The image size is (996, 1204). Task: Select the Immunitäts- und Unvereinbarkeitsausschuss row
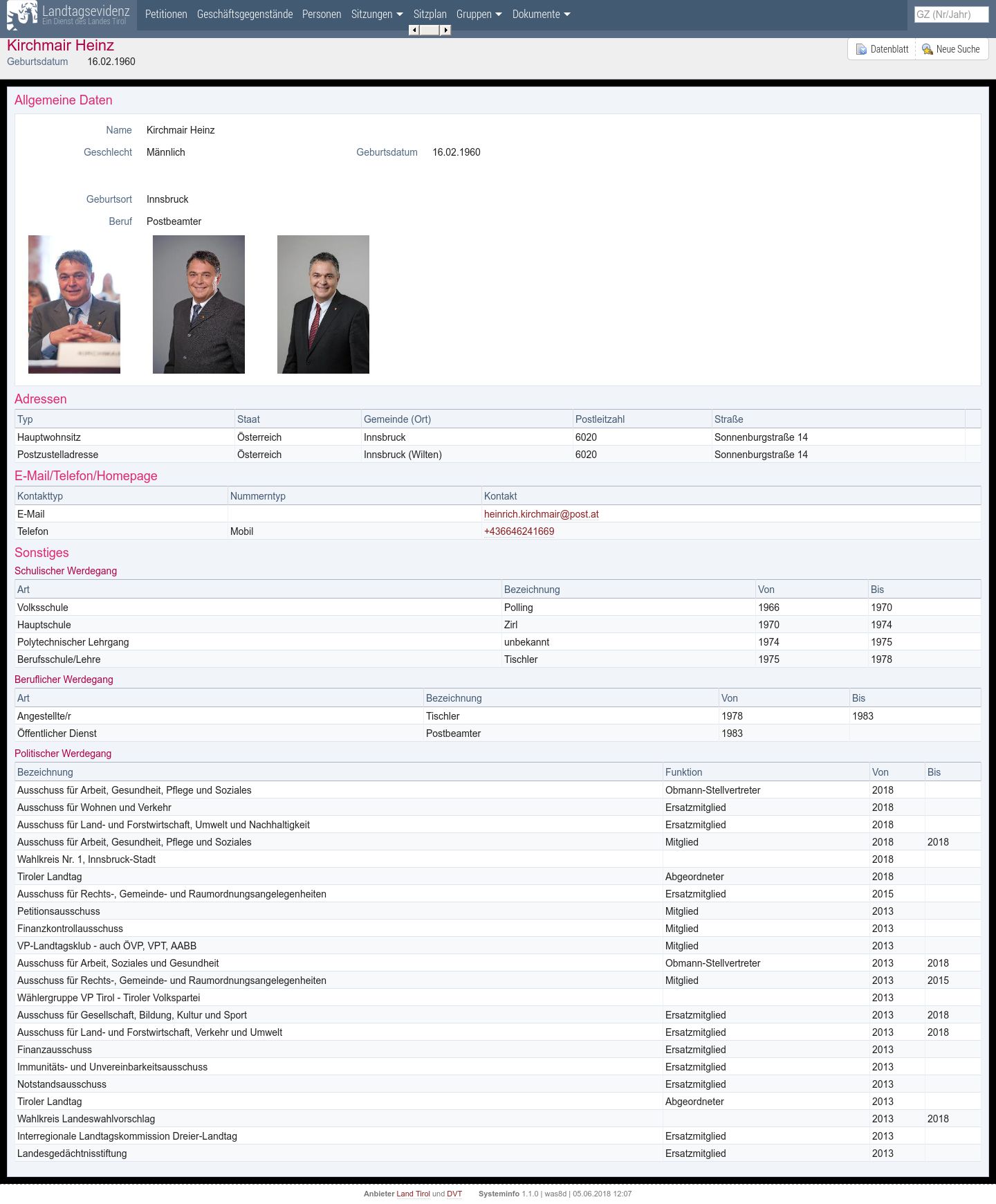click(x=498, y=1067)
